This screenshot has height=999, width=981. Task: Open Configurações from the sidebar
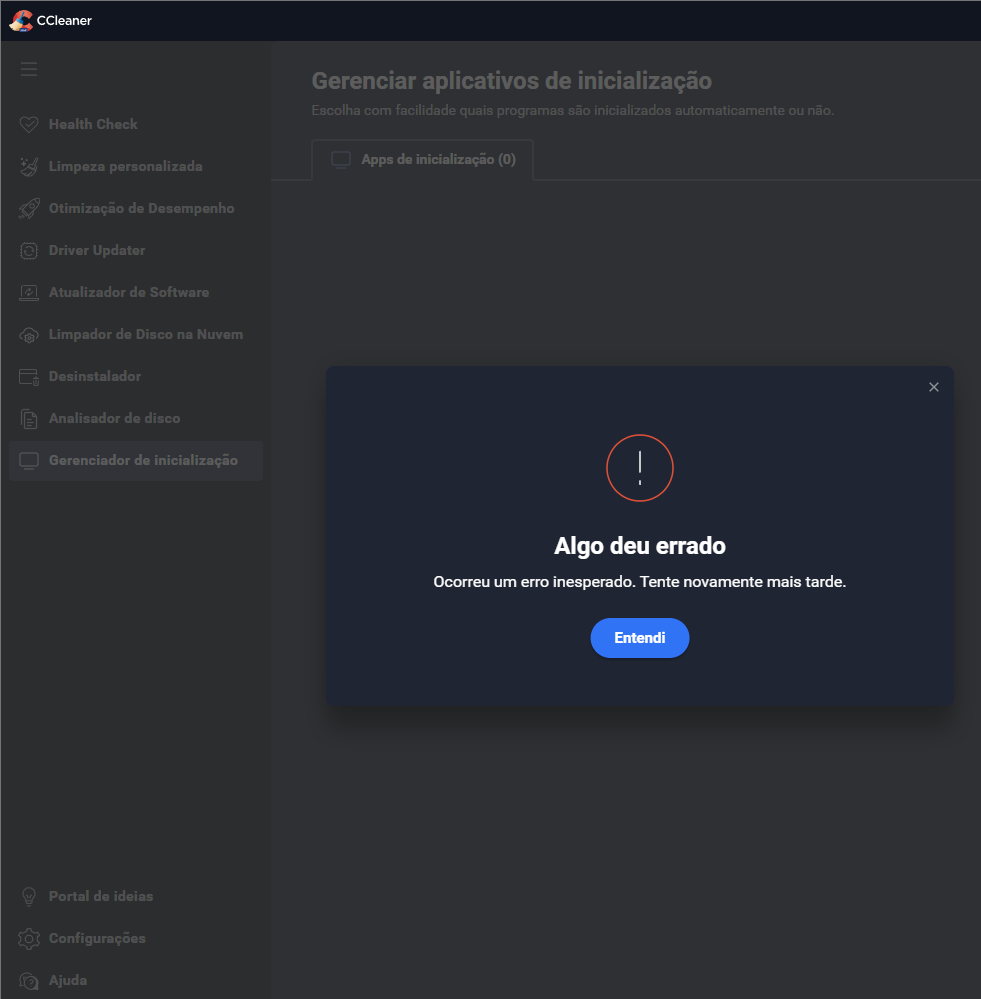[x=82, y=938]
